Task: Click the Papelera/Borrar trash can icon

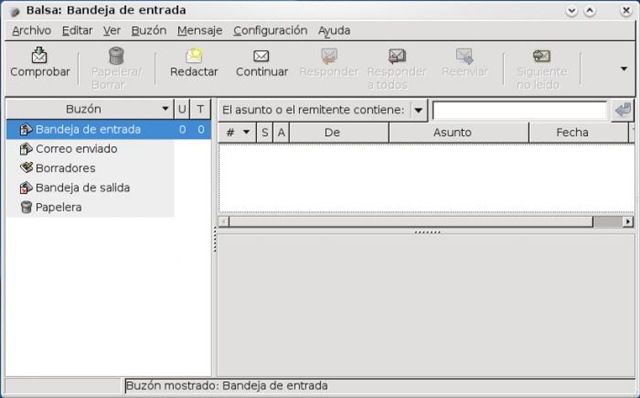Action: [116, 56]
